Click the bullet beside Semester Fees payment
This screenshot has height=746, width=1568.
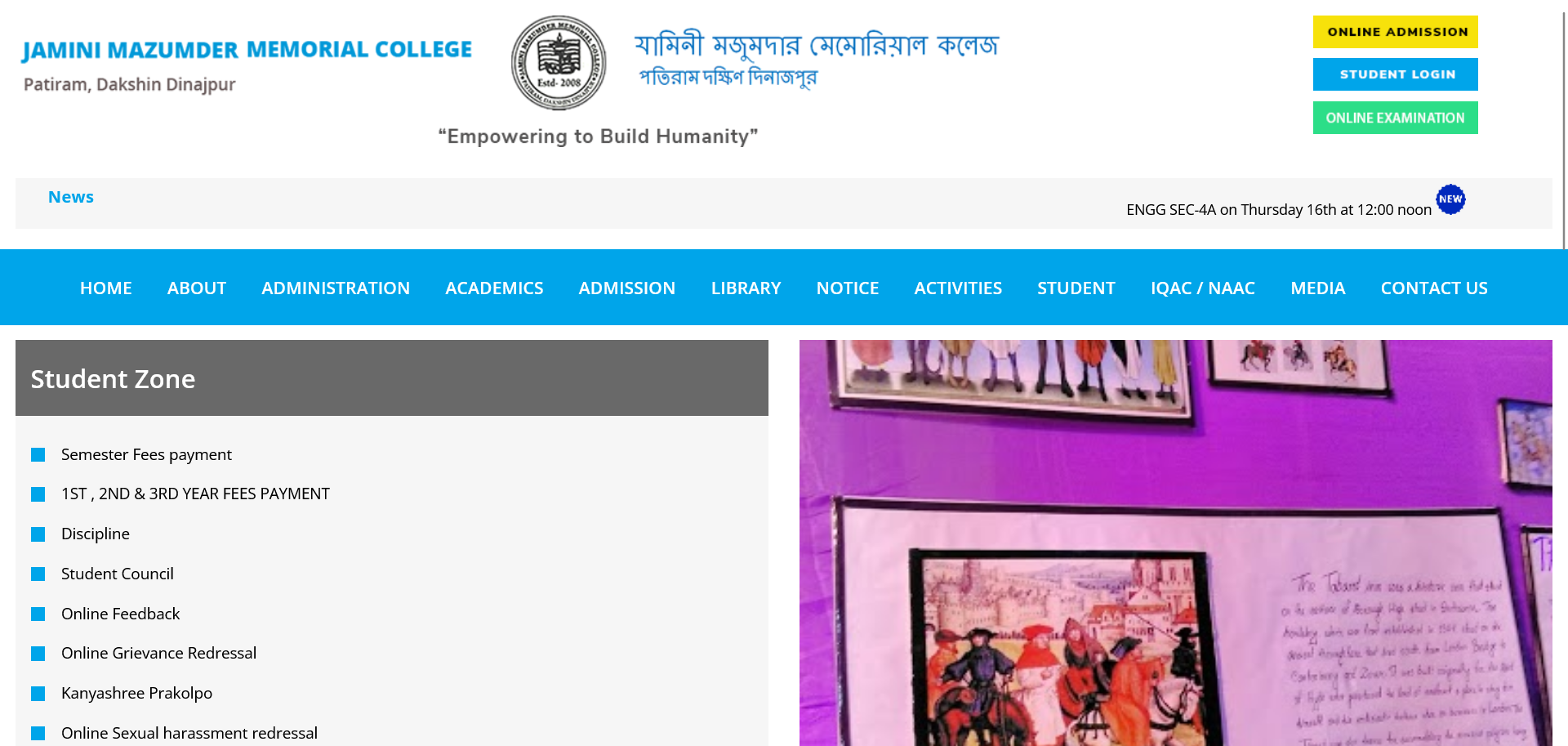[x=38, y=454]
